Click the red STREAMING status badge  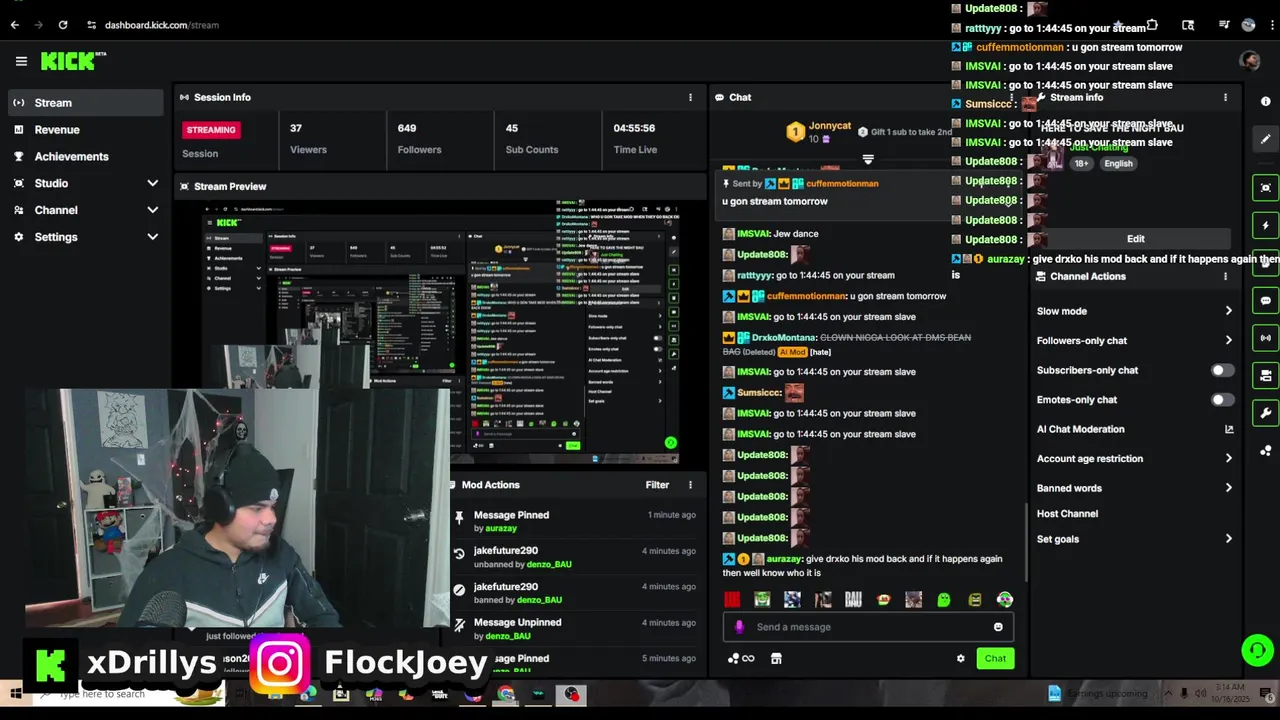click(x=211, y=130)
